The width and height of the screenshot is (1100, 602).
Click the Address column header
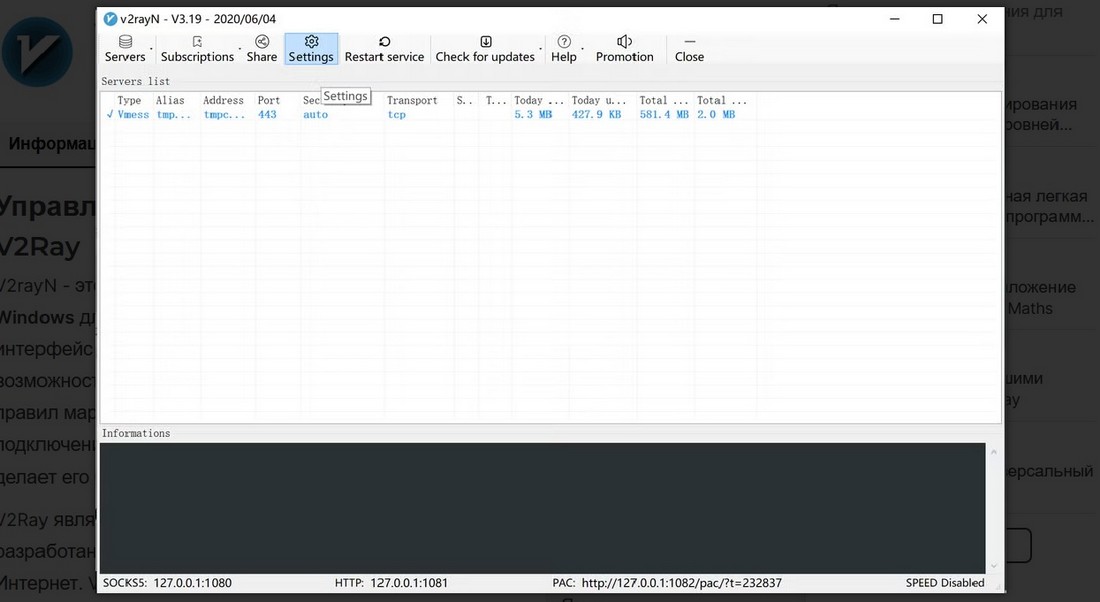point(223,100)
